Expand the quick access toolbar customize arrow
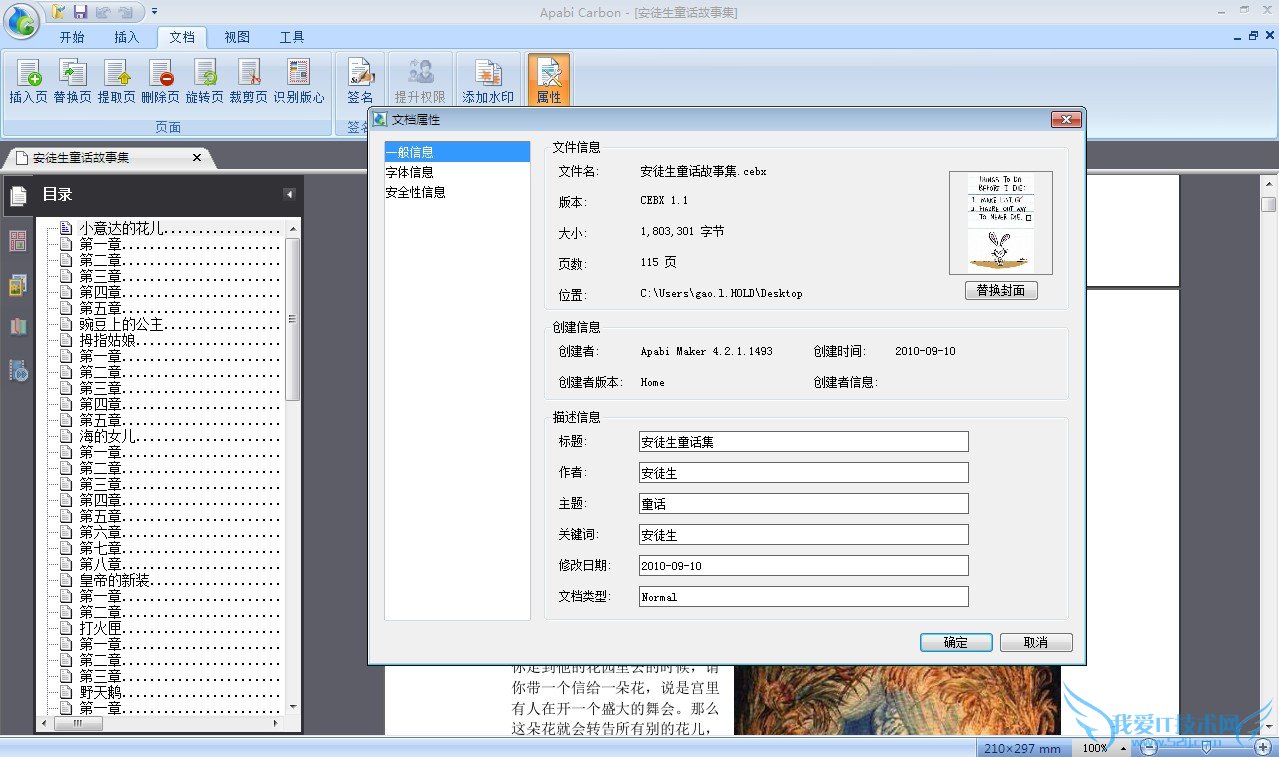 tap(155, 11)
